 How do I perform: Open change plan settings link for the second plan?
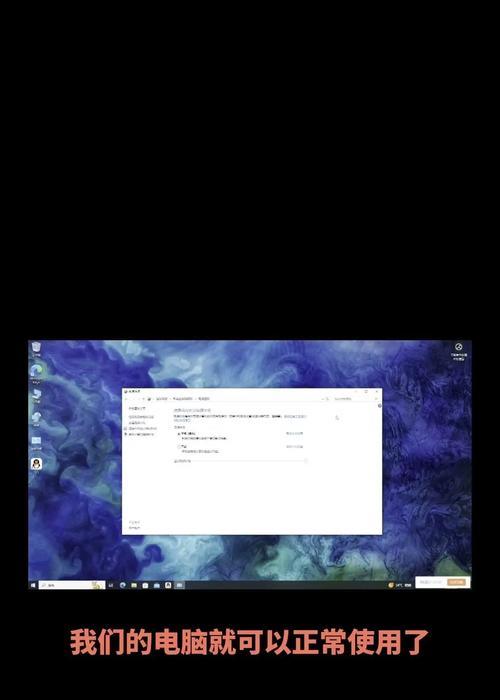pos(295,446)
